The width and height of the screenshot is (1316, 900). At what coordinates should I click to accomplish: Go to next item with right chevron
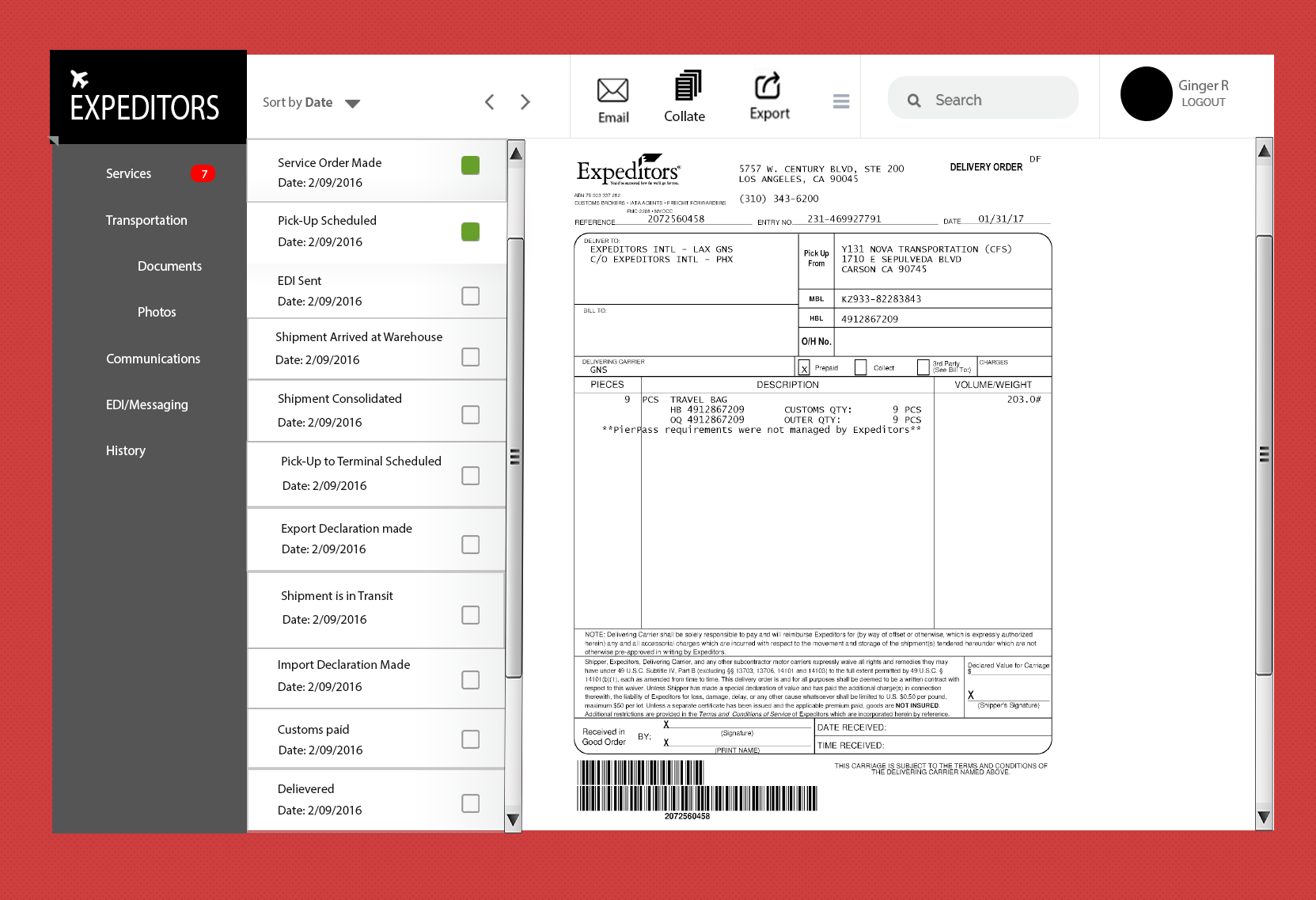coord(525,102)
